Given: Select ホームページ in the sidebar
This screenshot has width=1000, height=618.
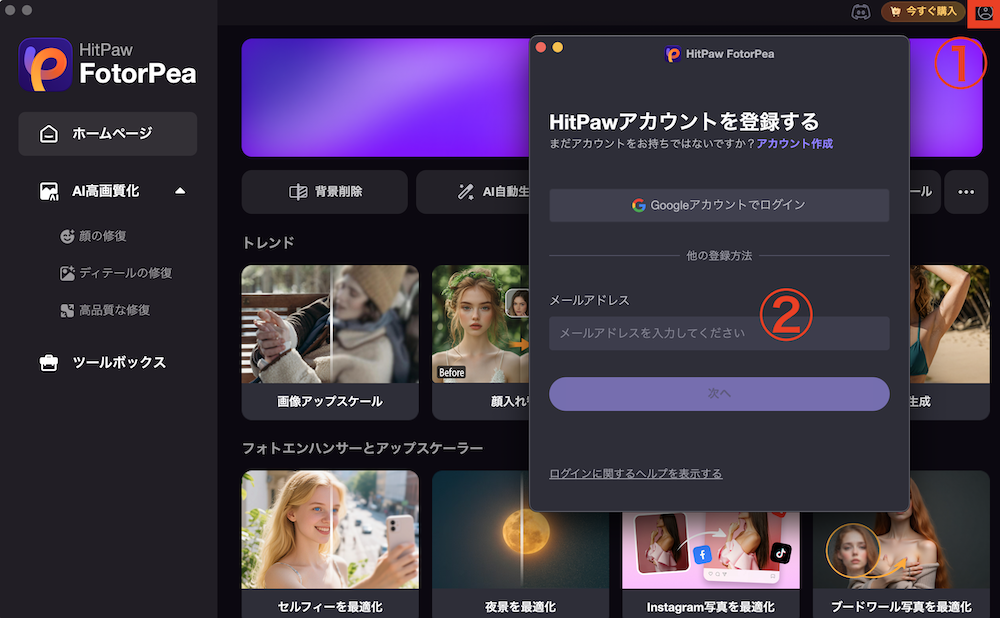Looking at the screenshot, I should coord(108,134).
